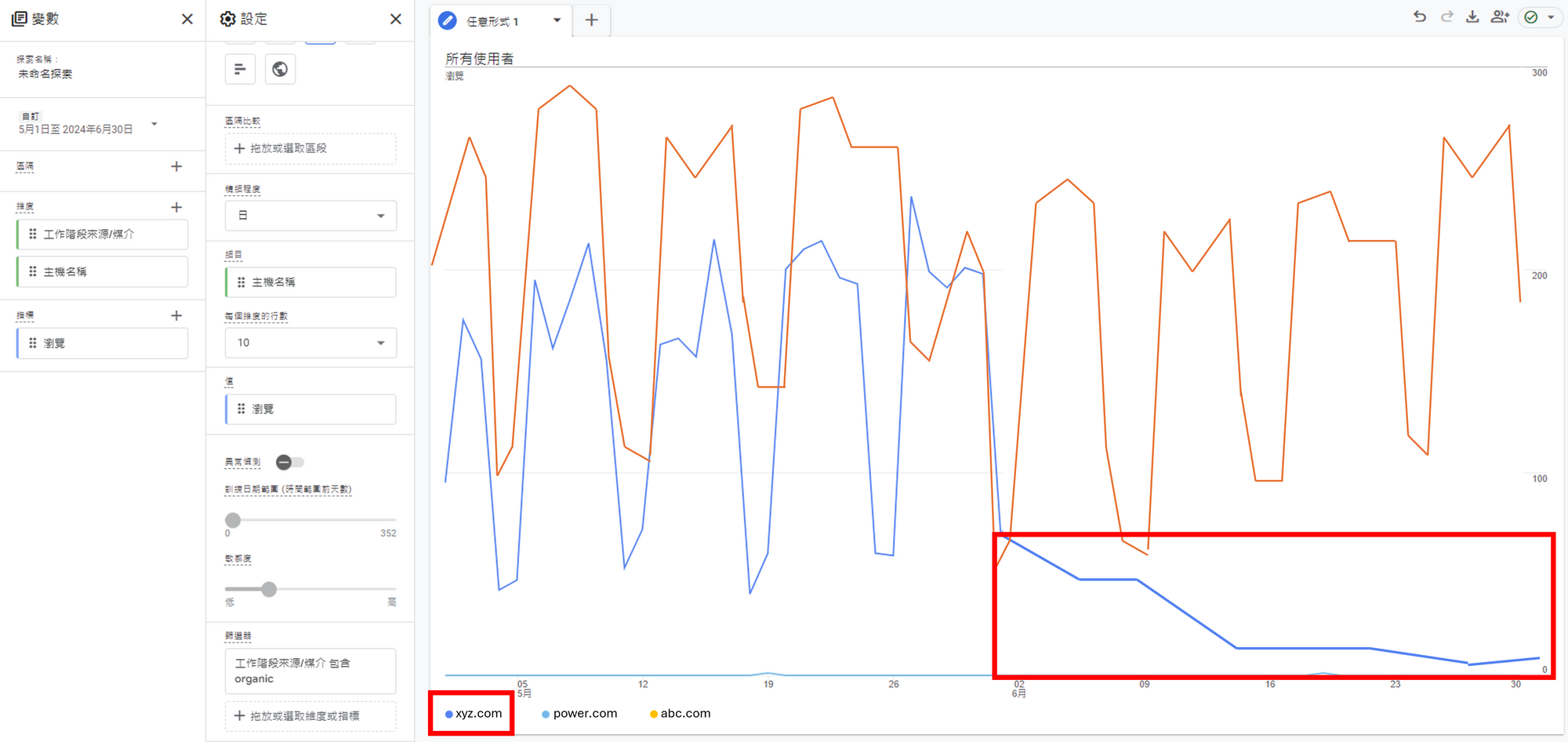Viewport: 1568px width, 742px height.
Task: Undo the last change
Action: point(1420,16)
